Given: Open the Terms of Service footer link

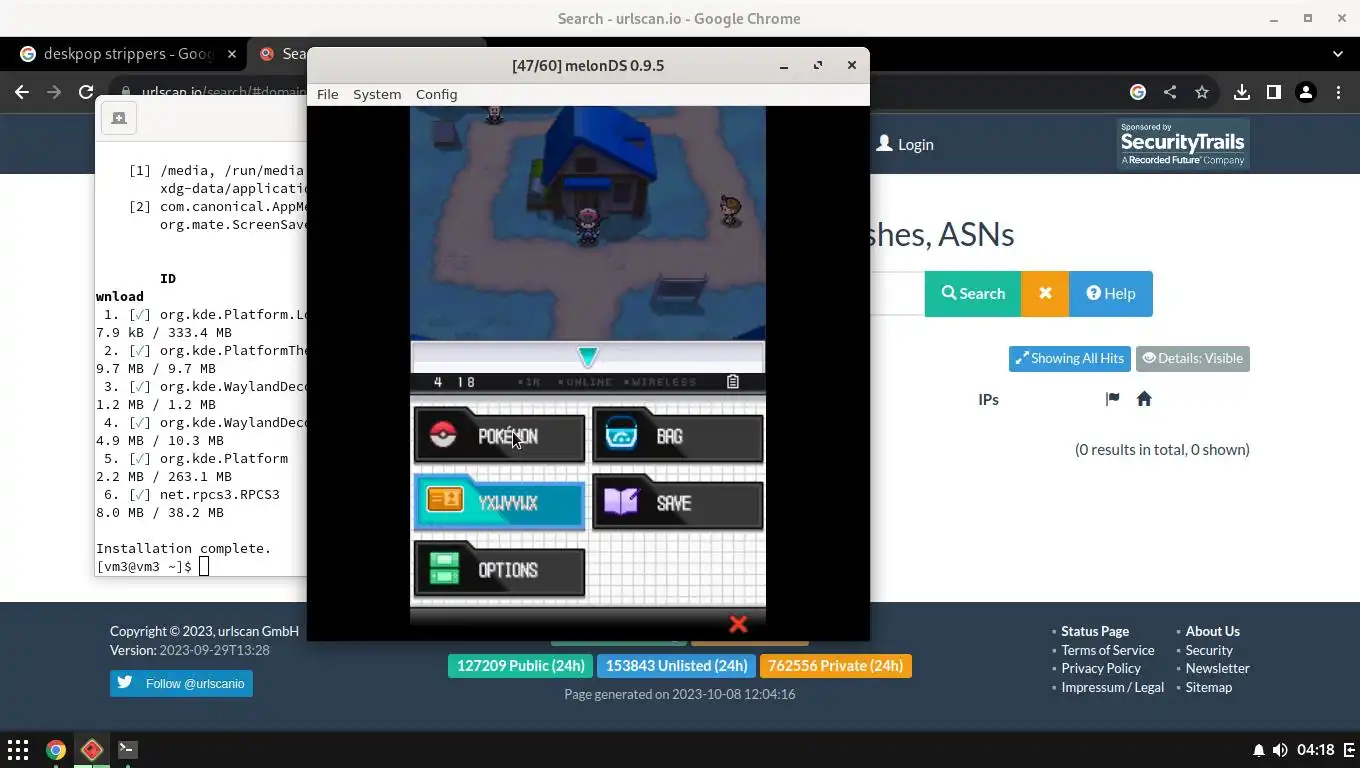Looking at the screenshot, I should 1108,650.
